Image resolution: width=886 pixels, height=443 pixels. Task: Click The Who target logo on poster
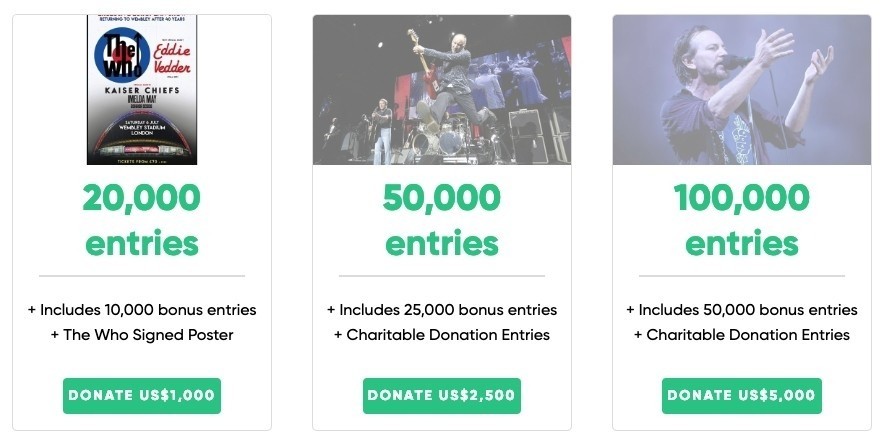[122, 55]
